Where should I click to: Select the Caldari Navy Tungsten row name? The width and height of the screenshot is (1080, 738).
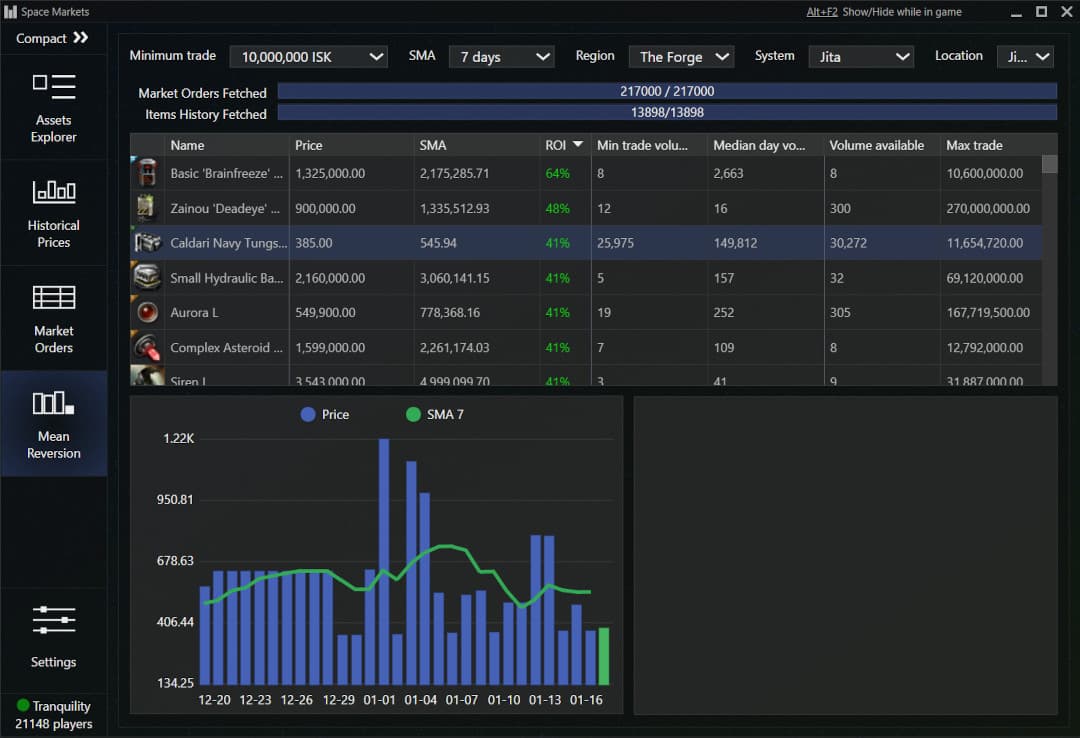(229, 243)
